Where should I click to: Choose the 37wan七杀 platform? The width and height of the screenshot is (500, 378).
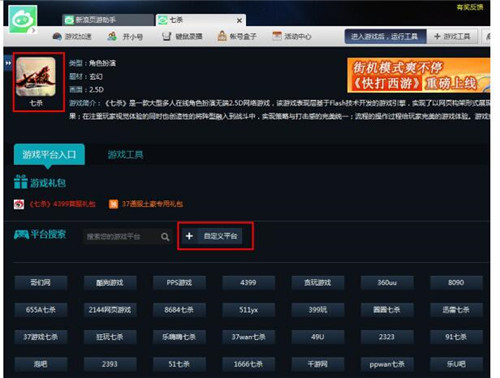248,337
